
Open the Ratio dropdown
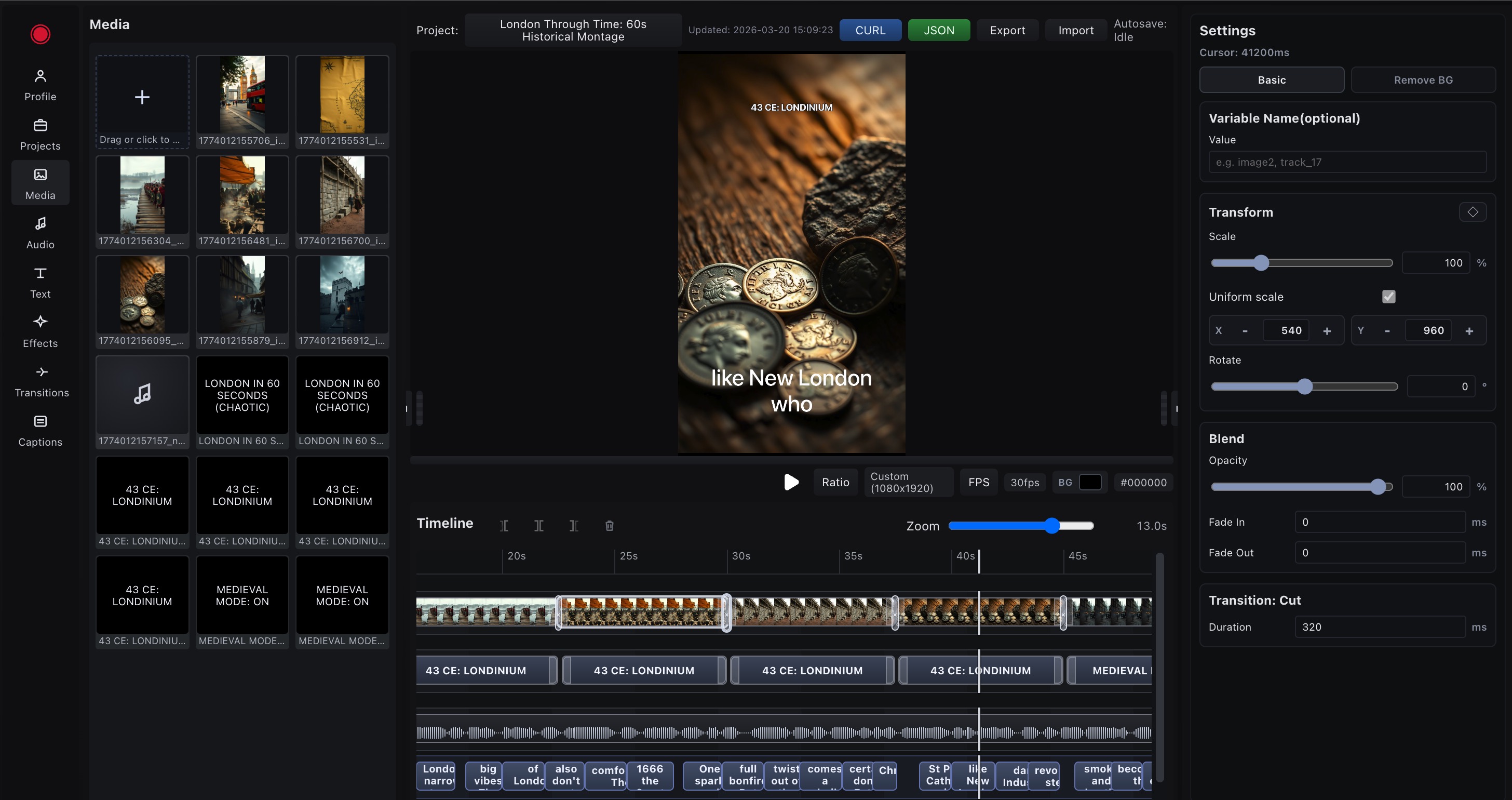[x=835, y=482]
